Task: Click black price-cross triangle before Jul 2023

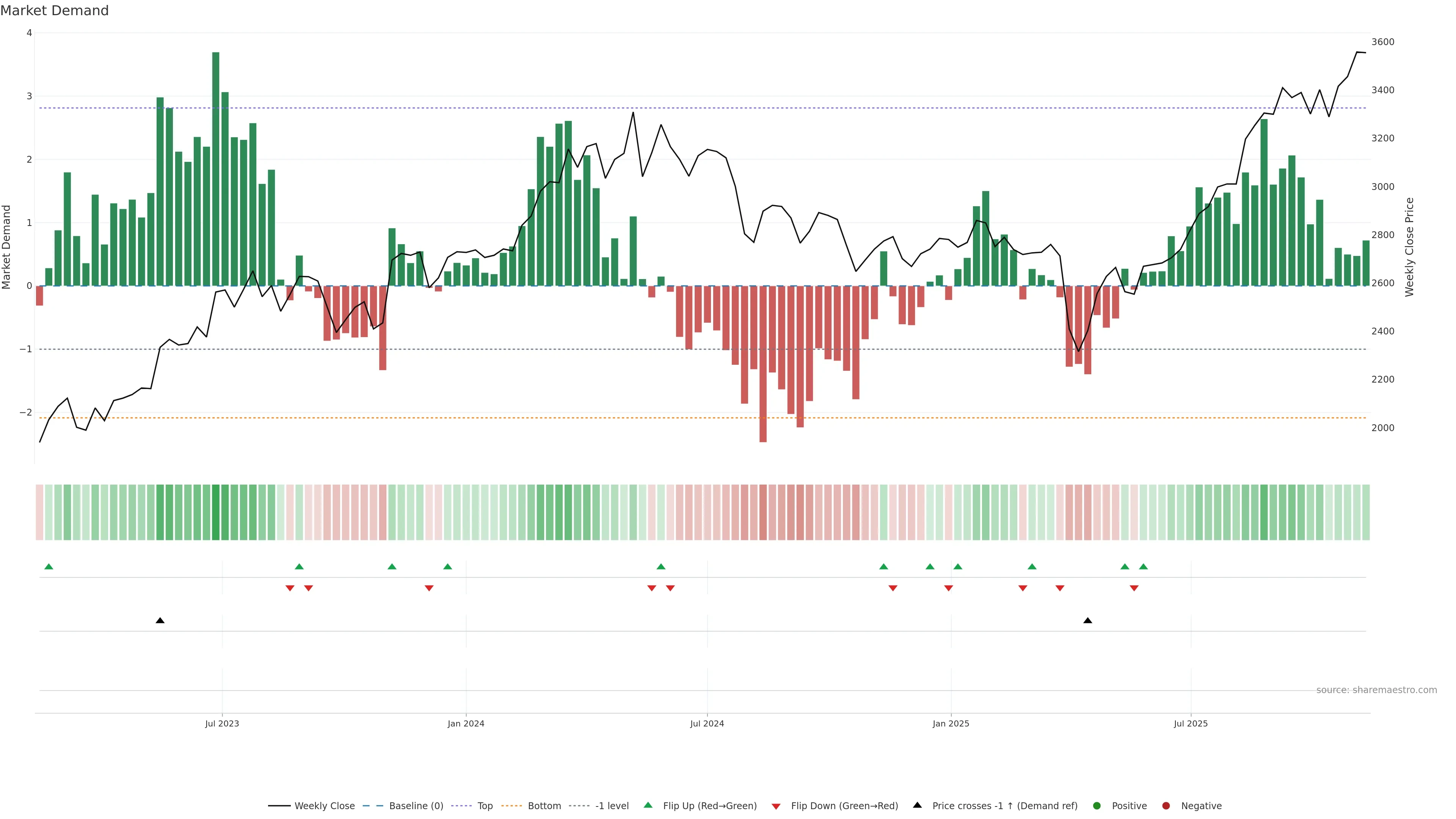Action: pos(160,621)
